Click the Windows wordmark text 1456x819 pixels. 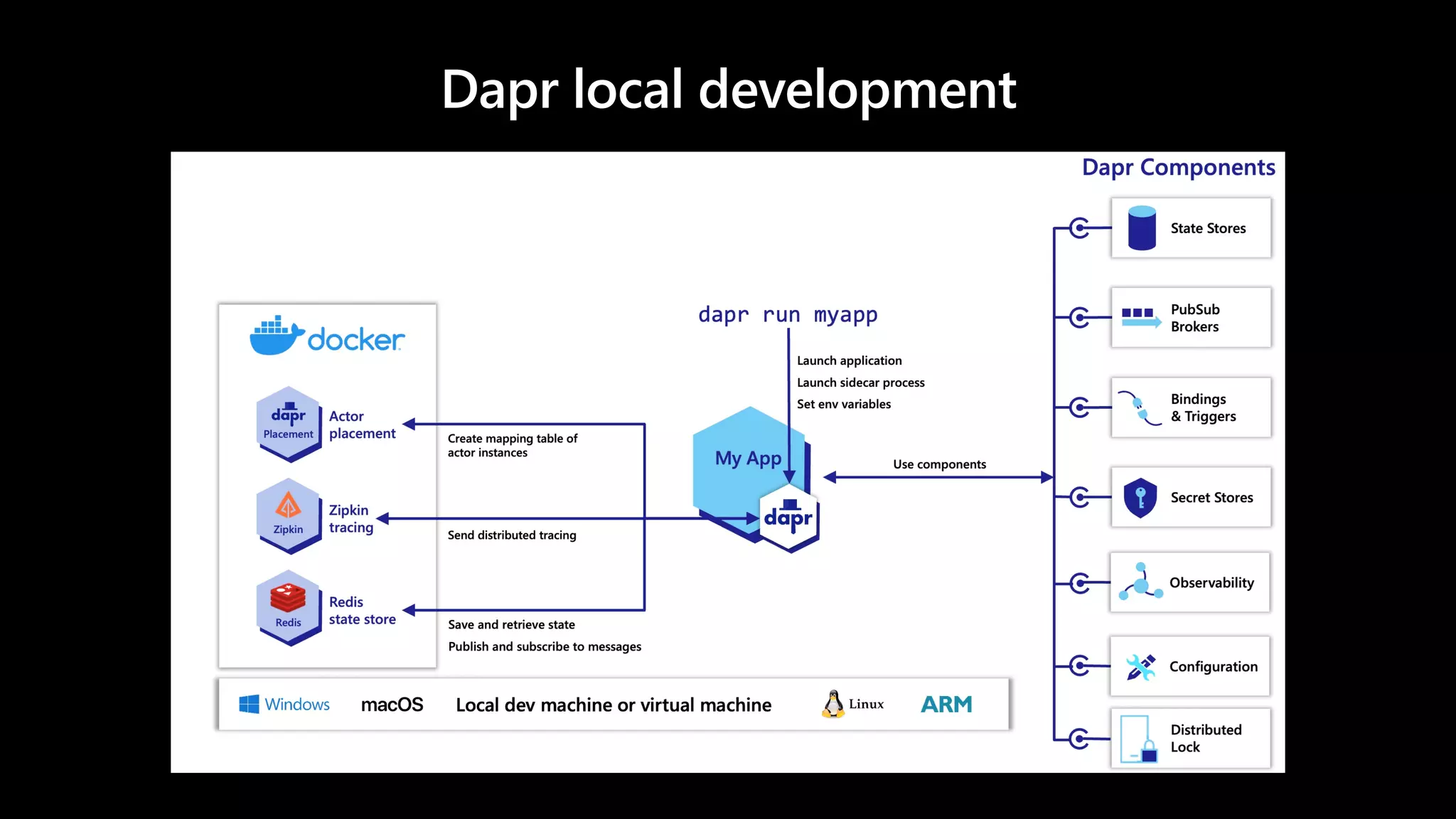coord(297,705)
